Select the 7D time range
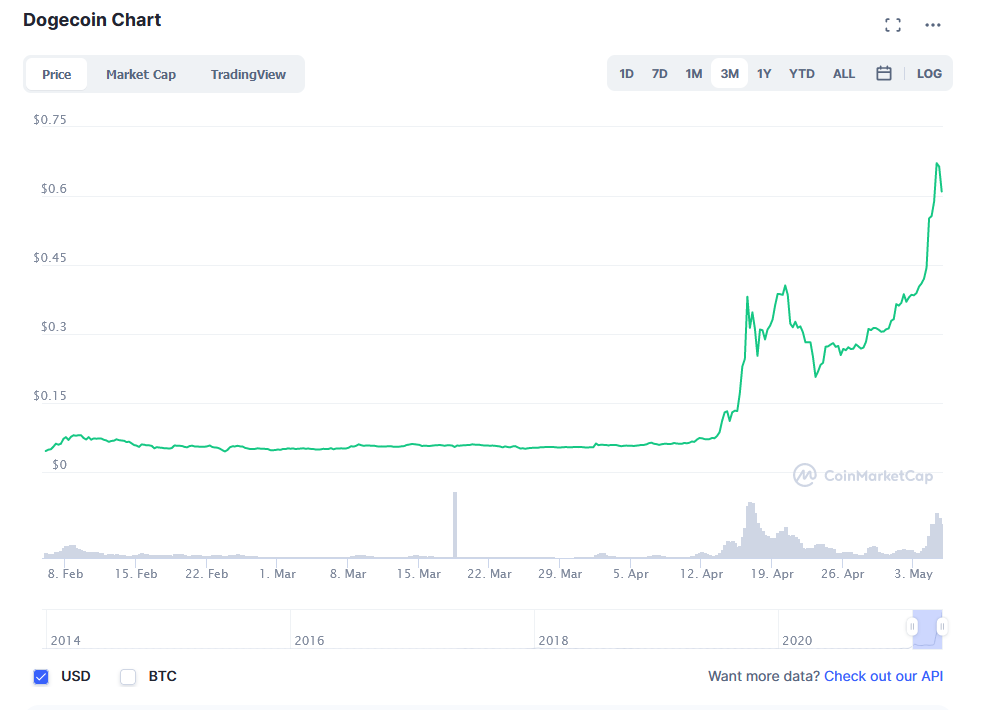 tap(660, 74)
